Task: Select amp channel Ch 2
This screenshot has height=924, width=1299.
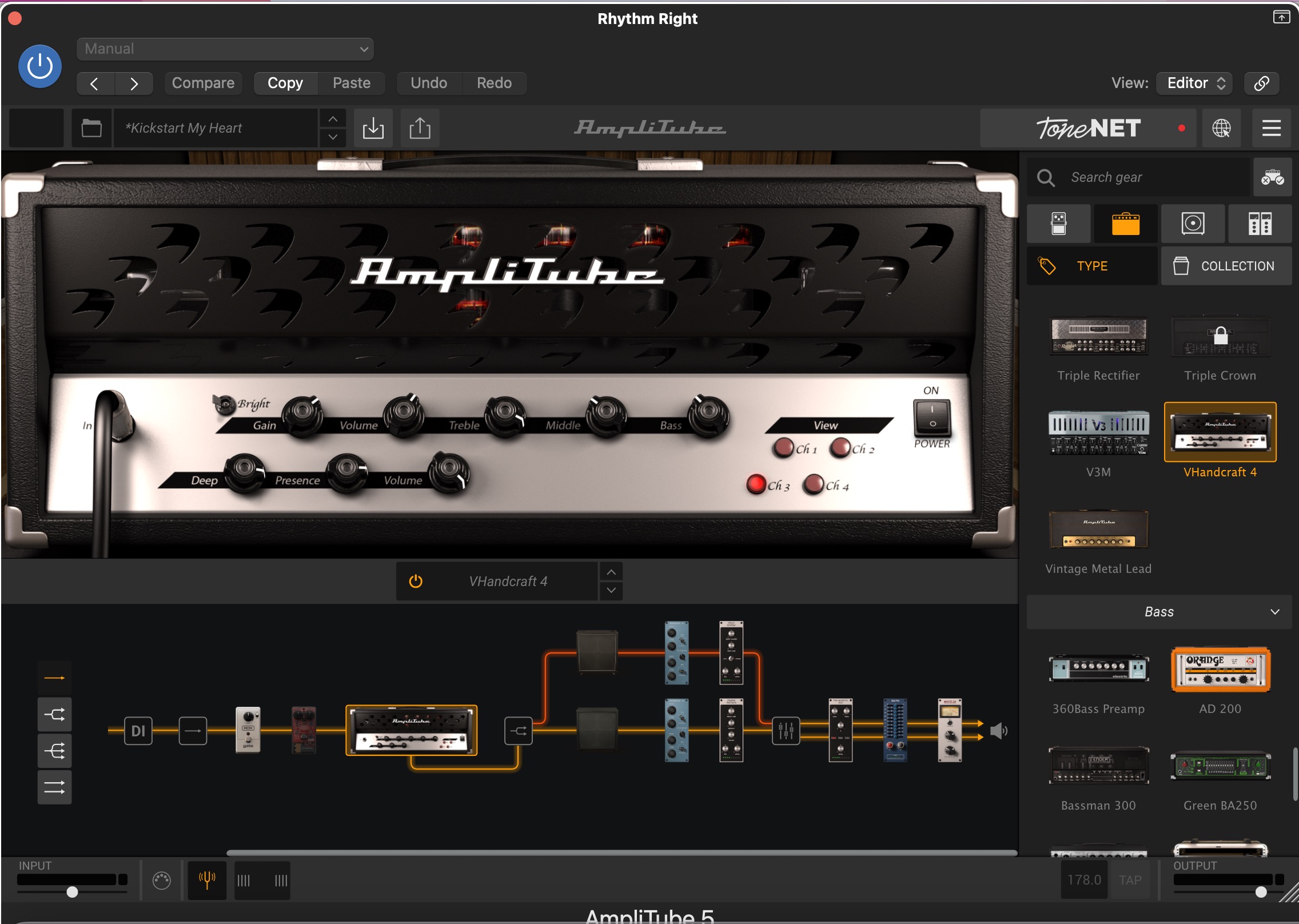Action: (x=840, y=448)
